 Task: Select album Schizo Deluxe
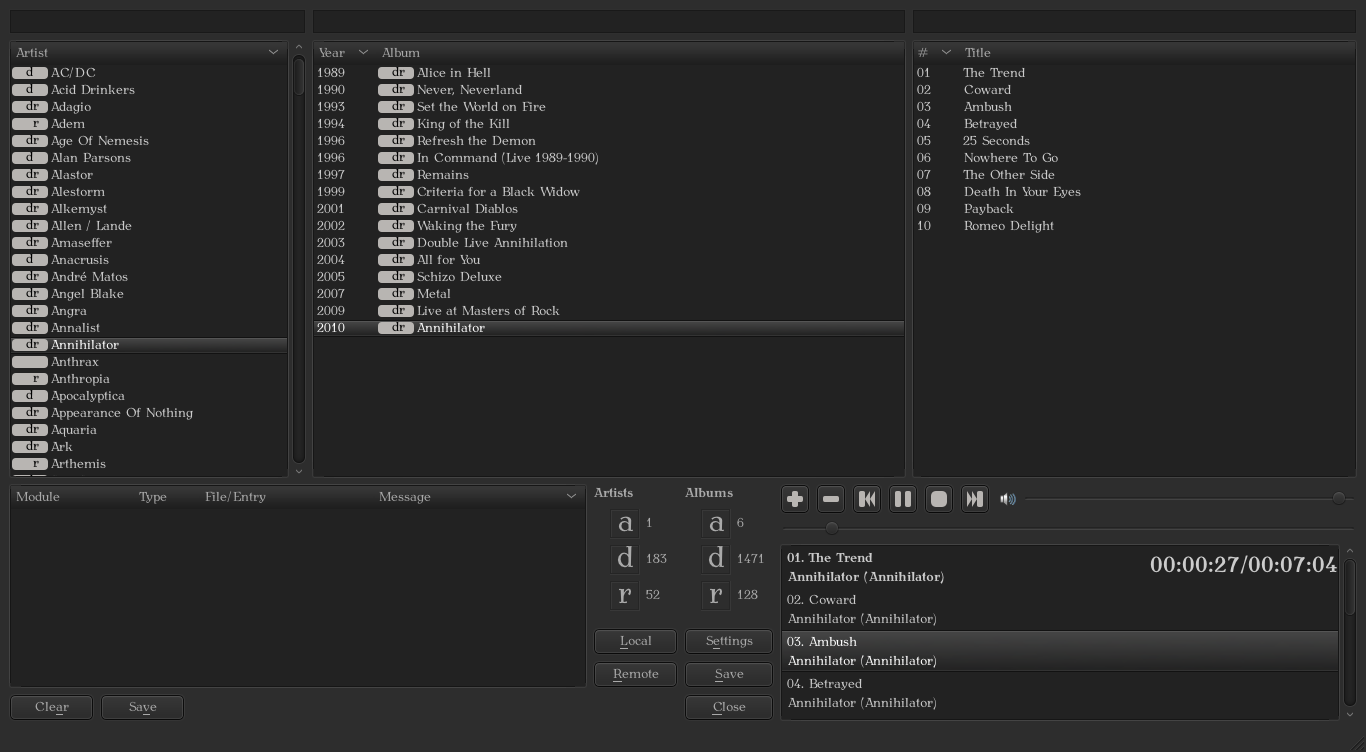point(609,276)
